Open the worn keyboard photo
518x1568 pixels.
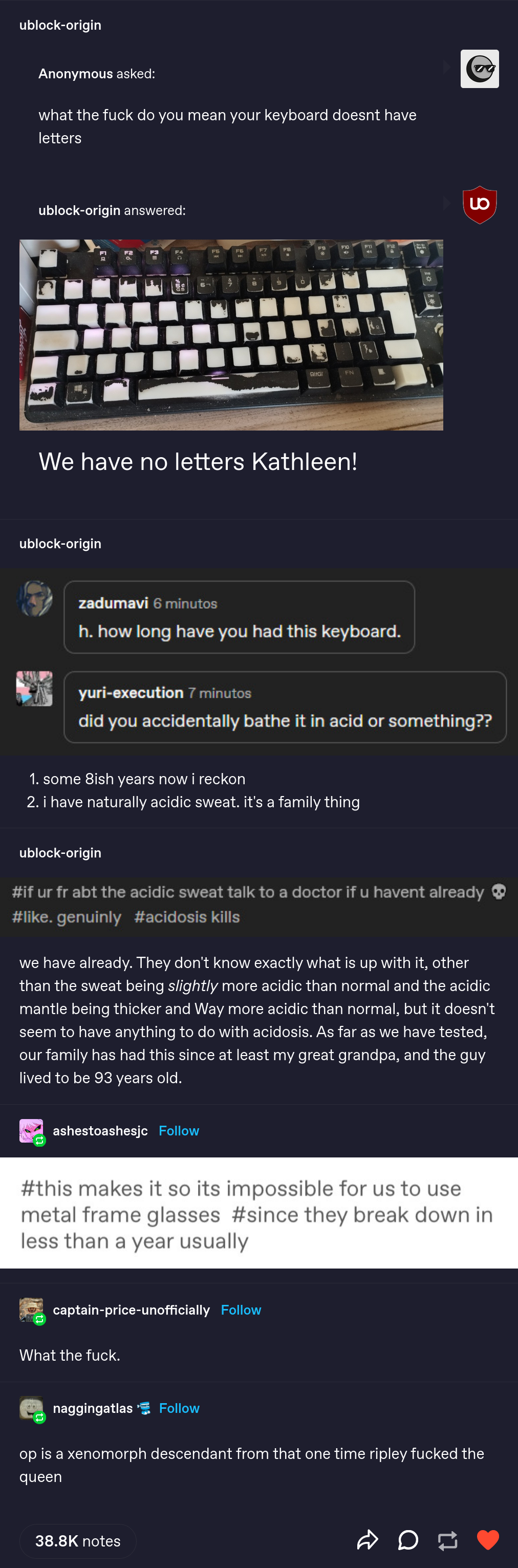[x=231, y=335]
